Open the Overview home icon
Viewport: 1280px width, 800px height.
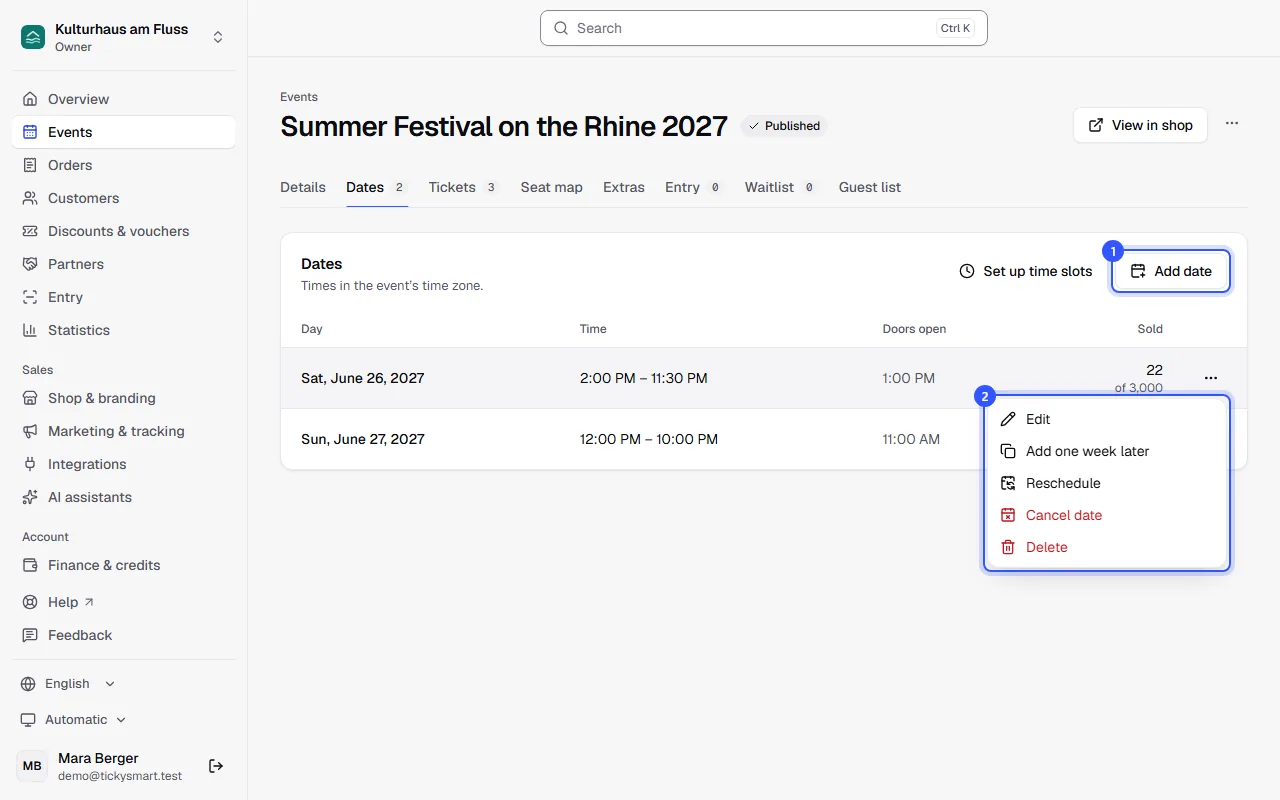pyautogui.click(x=30, y=99)
